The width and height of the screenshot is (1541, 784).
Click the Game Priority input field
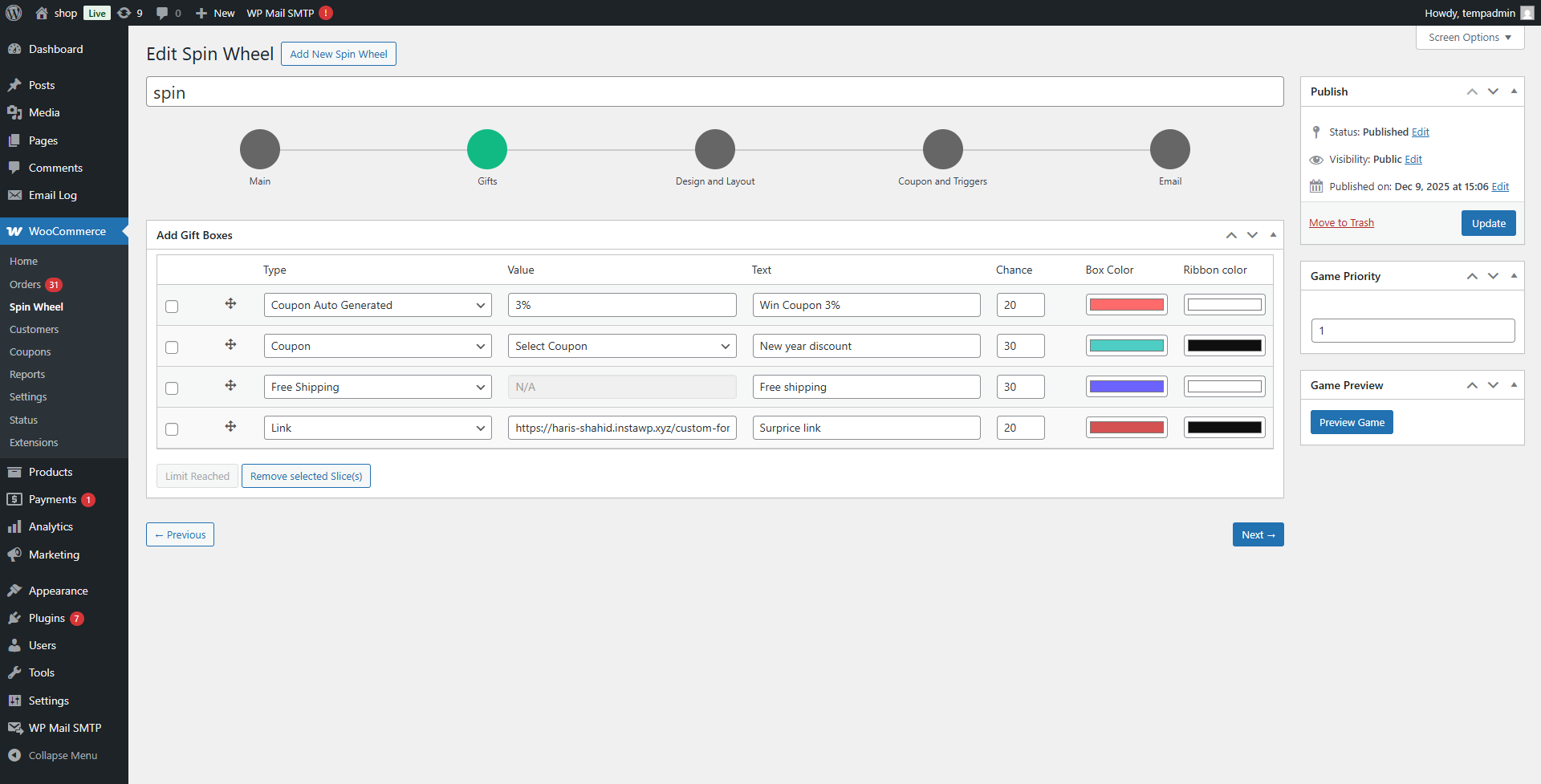click(1413, 331)
